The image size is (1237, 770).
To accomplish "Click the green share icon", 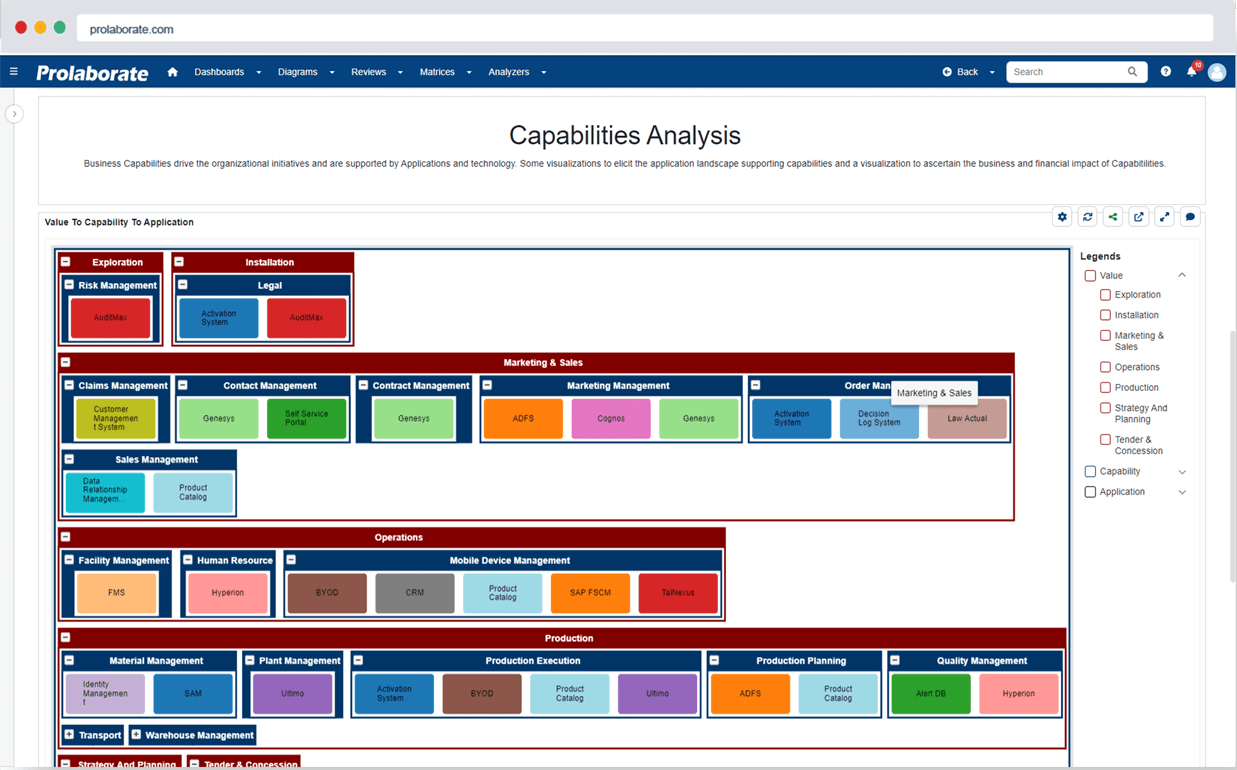I will point(1113,217).
